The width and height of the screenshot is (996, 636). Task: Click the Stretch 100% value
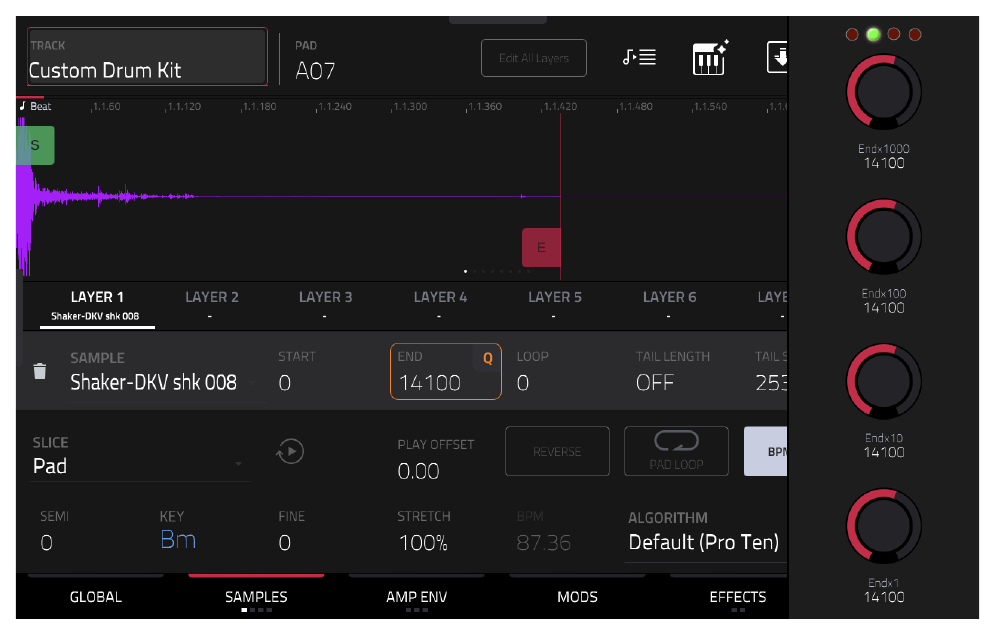423,543
